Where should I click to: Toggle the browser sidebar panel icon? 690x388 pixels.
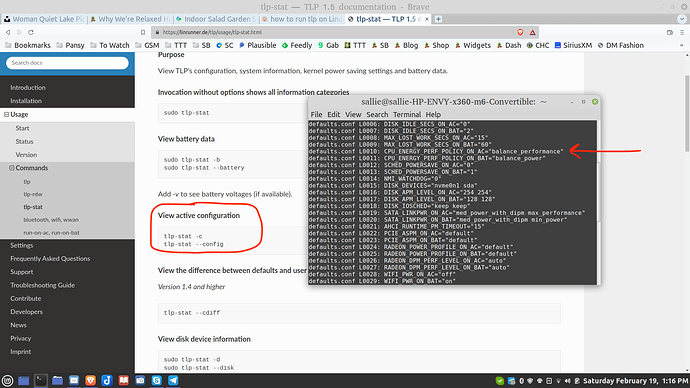[x=670, y=32]
